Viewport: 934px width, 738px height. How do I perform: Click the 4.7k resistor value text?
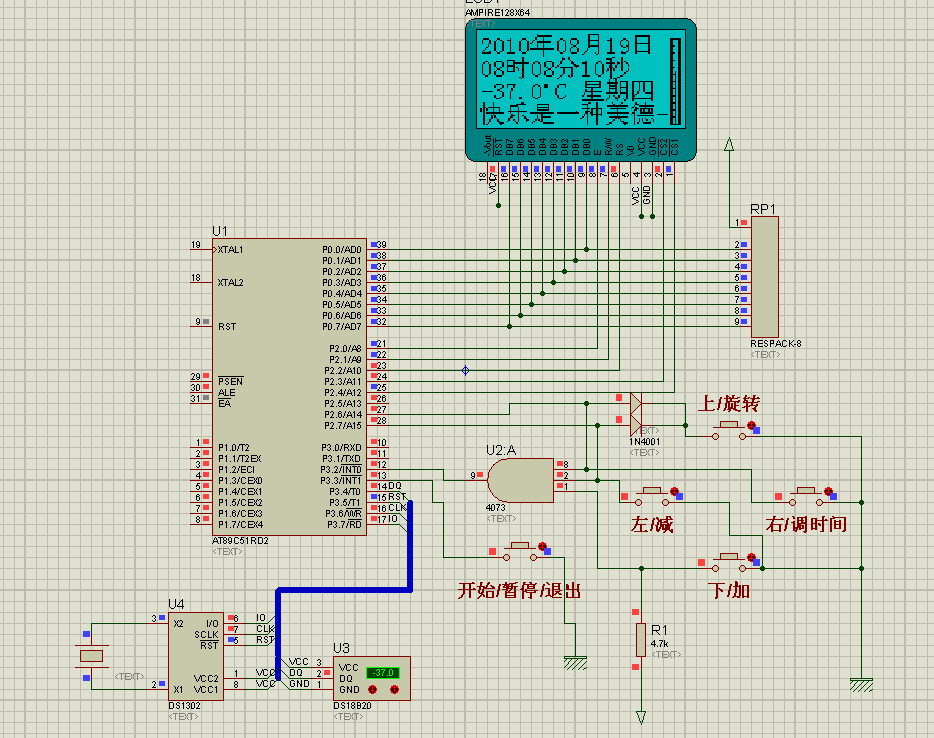click(659, 644)
